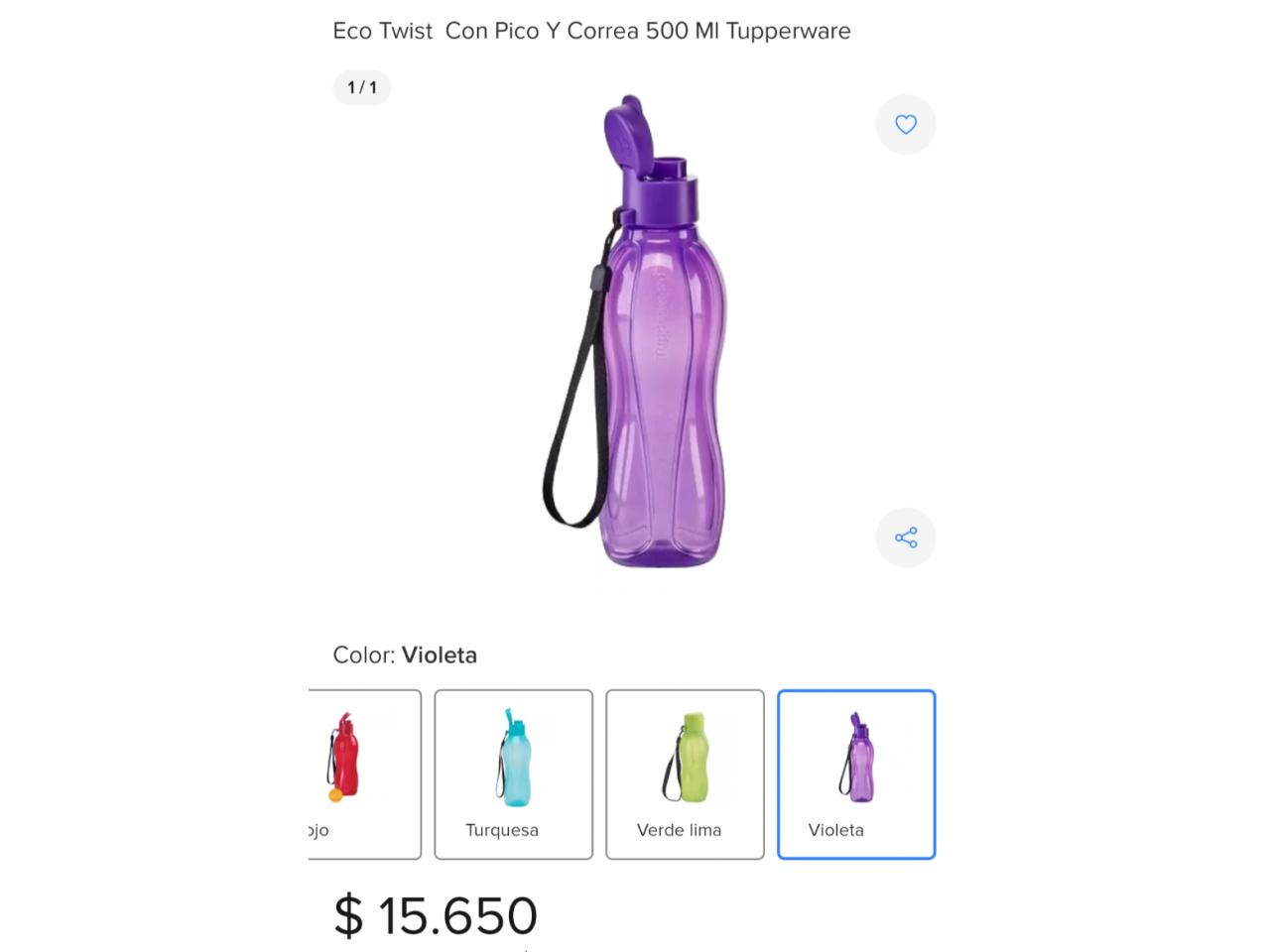The height and width of the screenshot is (952, 1270).
Task: Click the small purple bottle thumbnail
Action: click(857, 757)
